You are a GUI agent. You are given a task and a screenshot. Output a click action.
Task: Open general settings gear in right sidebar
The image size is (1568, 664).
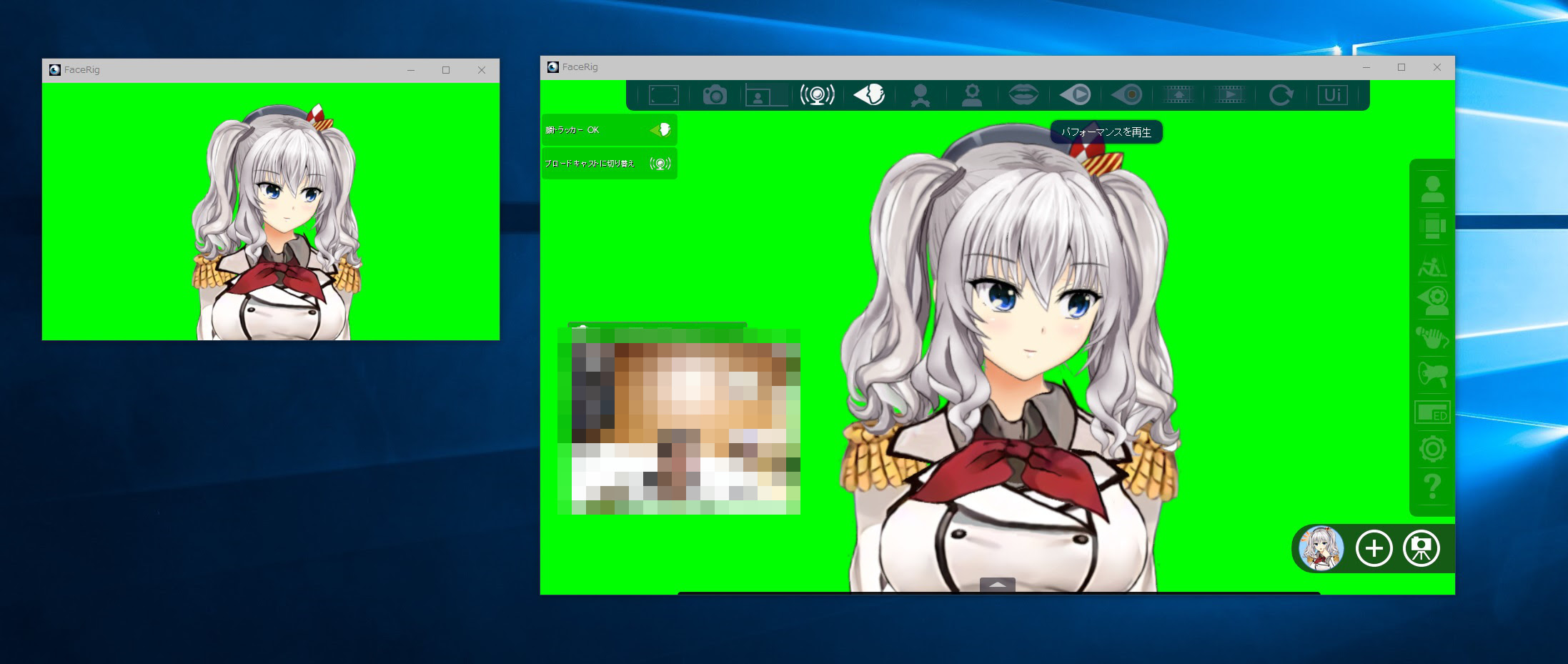(1432, 449)
